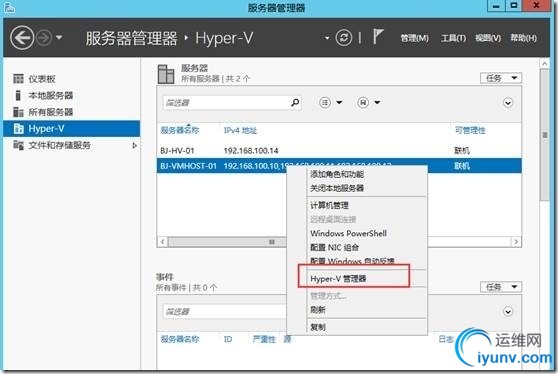Open the 任务 dropdown in events section

[x=501, y=287]
